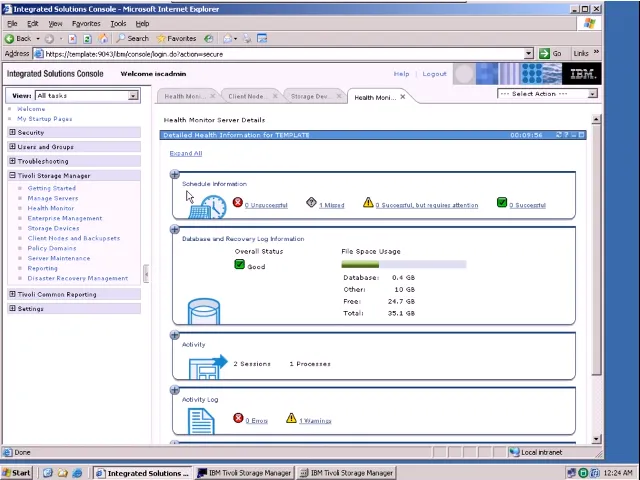This screenshot has width=640, height=480.
Task: Expand the Security section
Action: pyautogui.click(x=12, y=132)
